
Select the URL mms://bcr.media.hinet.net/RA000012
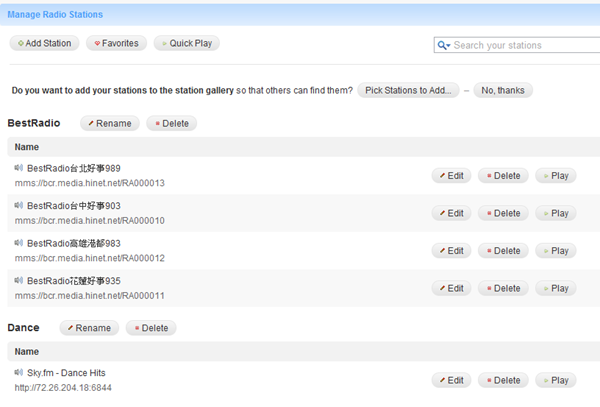click(90, 258)
